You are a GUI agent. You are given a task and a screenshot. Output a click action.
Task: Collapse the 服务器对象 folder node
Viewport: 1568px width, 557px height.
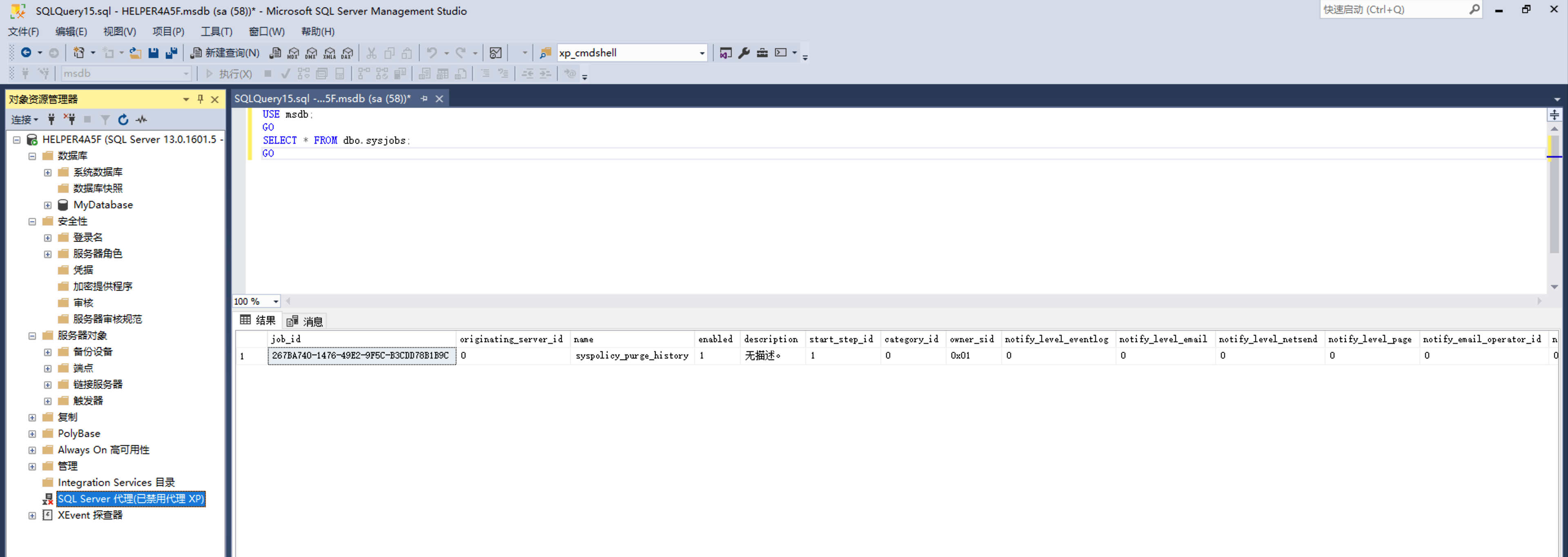coord(32,335)
